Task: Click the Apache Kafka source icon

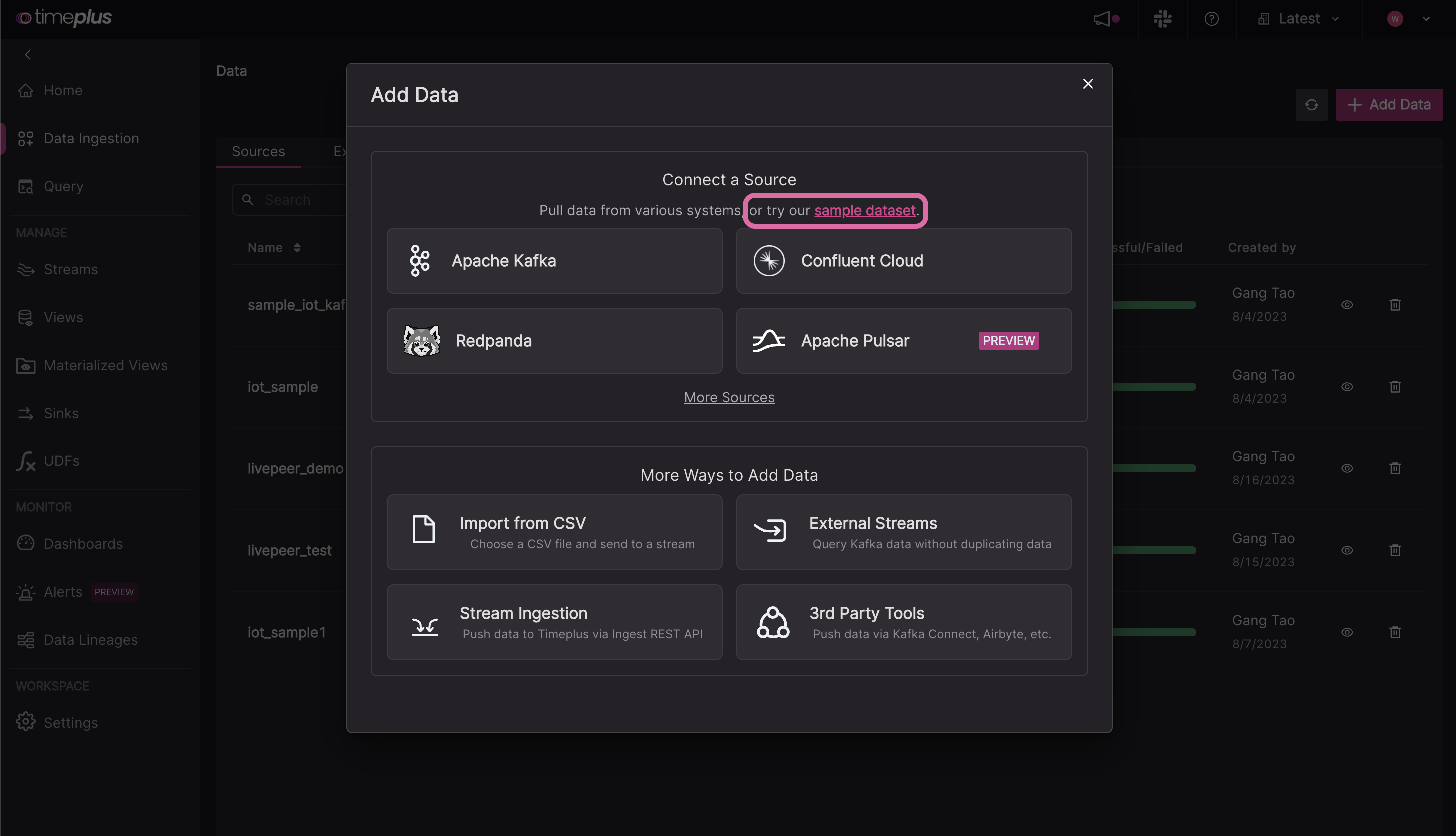Action: (420, 260)
